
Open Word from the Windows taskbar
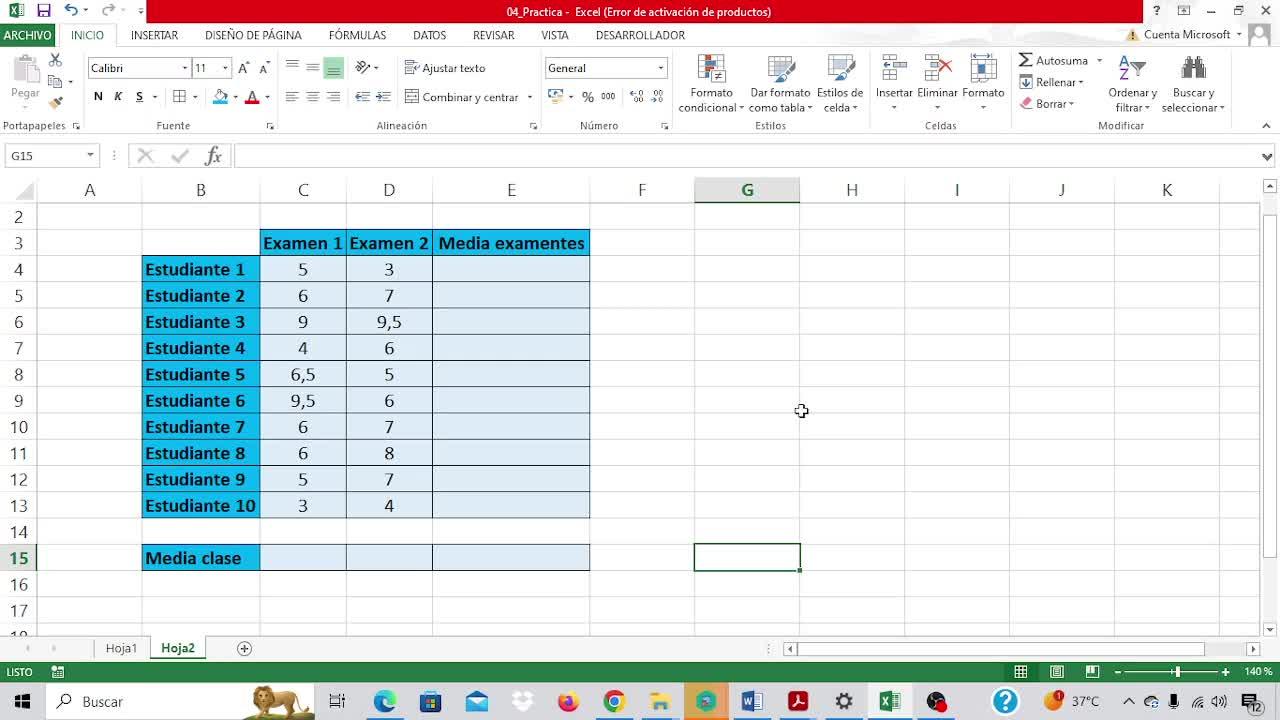[x=752, y=701]
